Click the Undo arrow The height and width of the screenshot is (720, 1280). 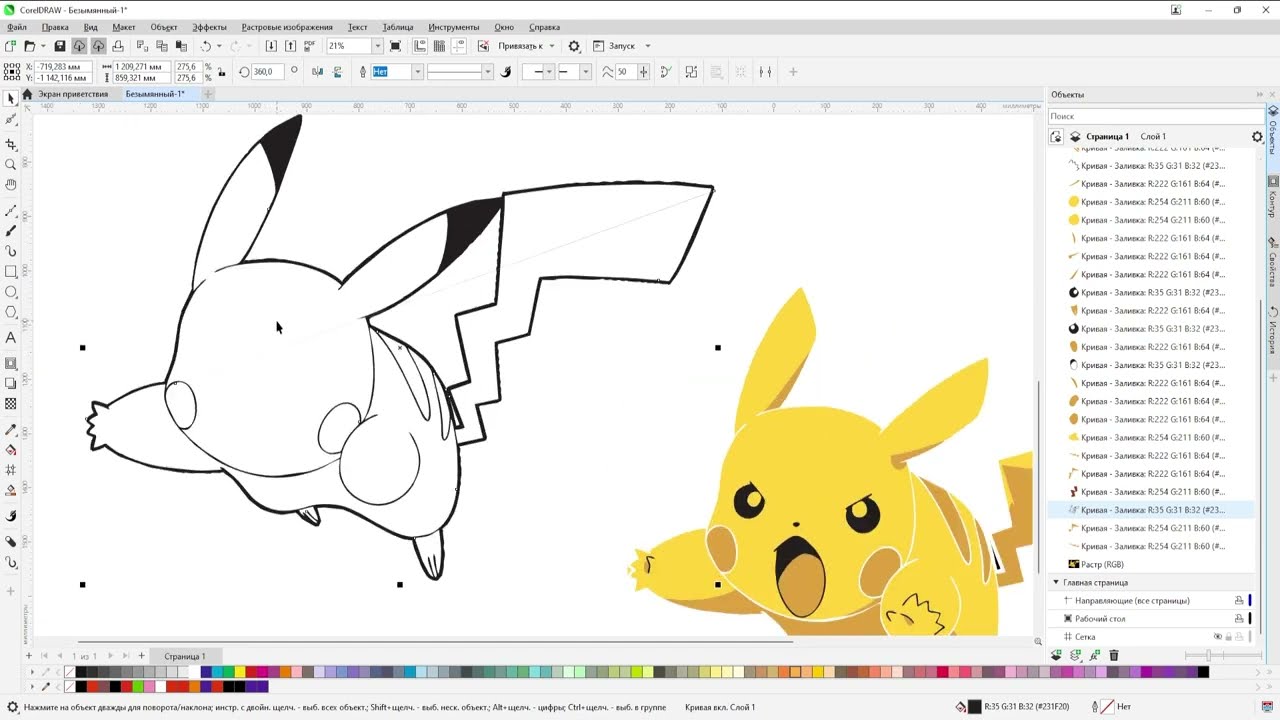click(x=206, y=46)
